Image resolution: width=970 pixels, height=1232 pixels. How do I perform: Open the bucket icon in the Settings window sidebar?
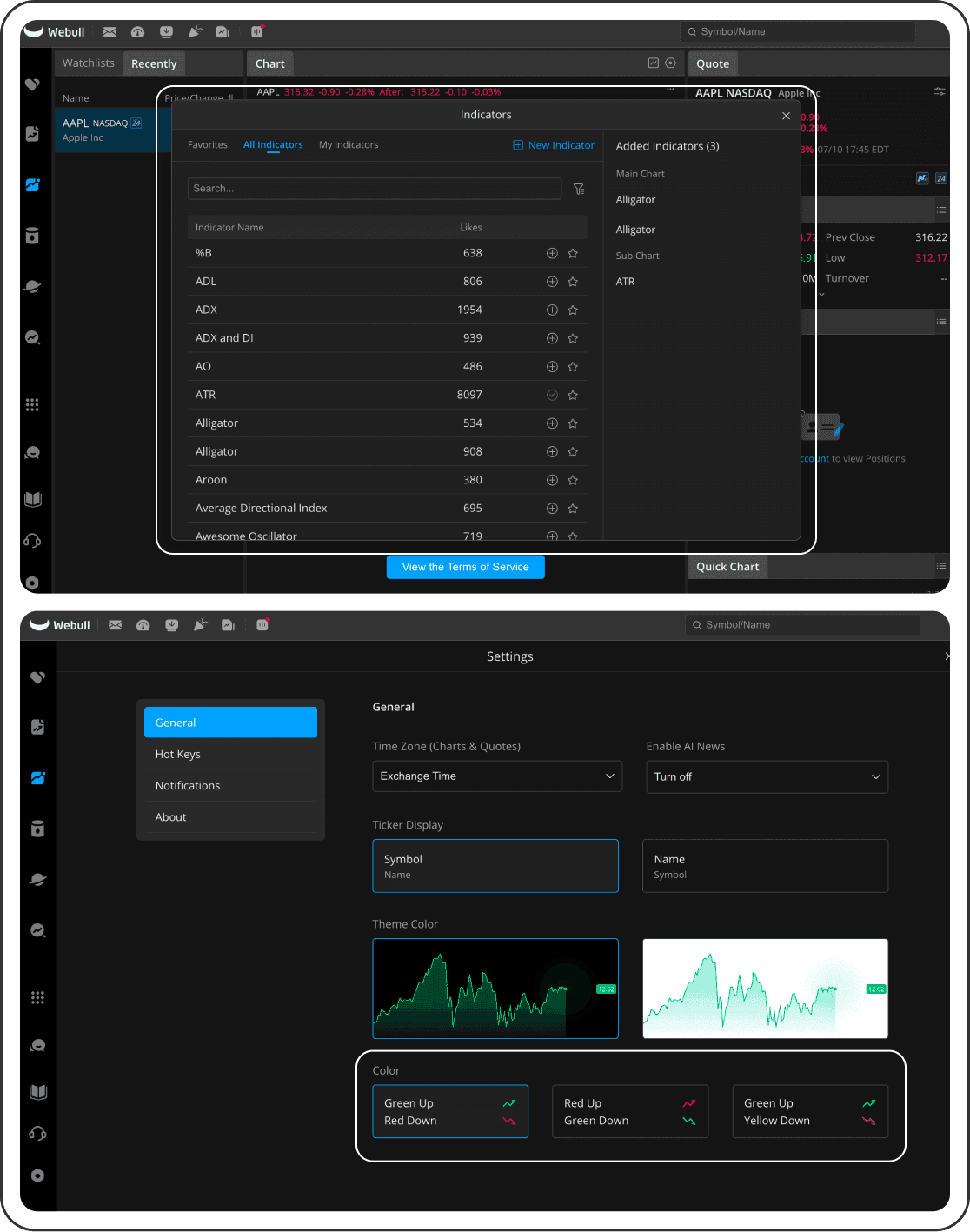[x=37, y=829]
